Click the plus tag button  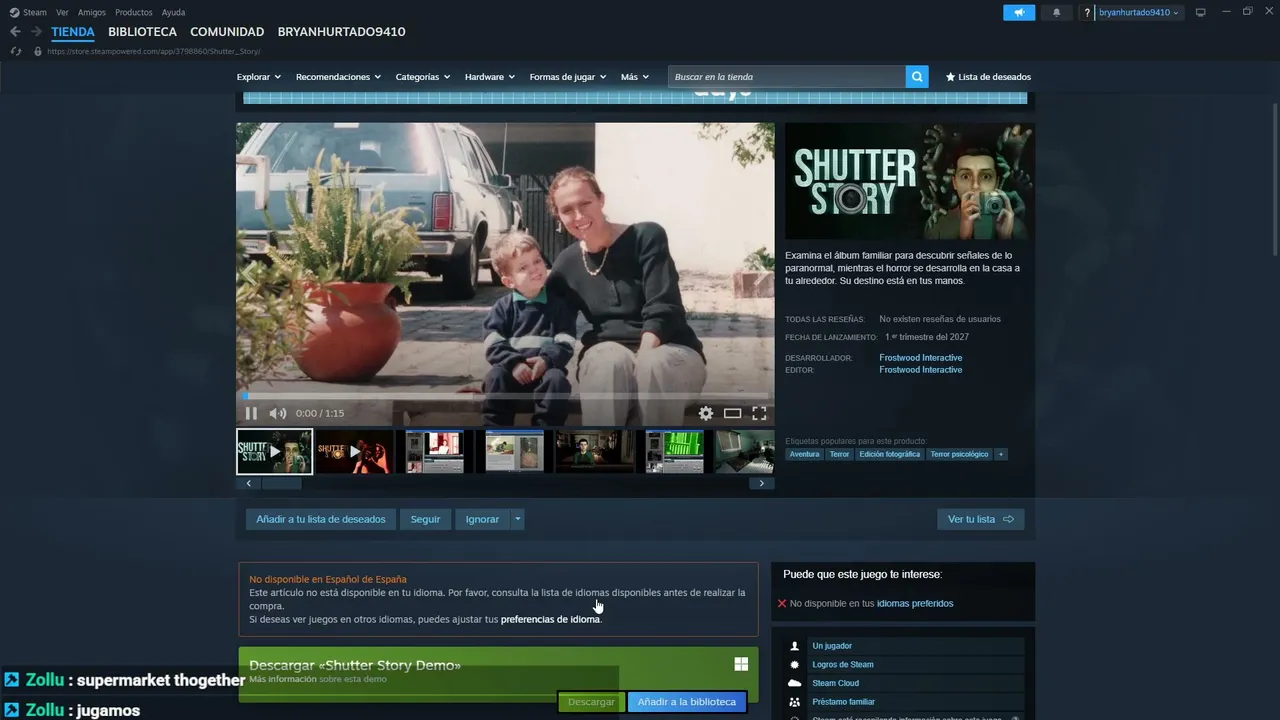pyautogui.click(x=1000, y=454)
